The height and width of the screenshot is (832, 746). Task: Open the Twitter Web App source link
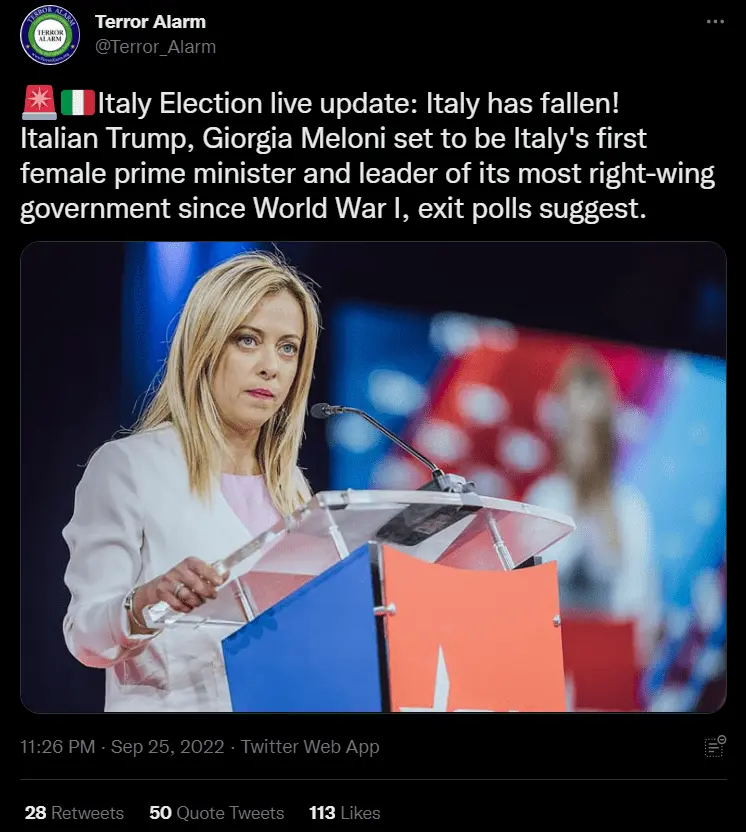point(310,747)
